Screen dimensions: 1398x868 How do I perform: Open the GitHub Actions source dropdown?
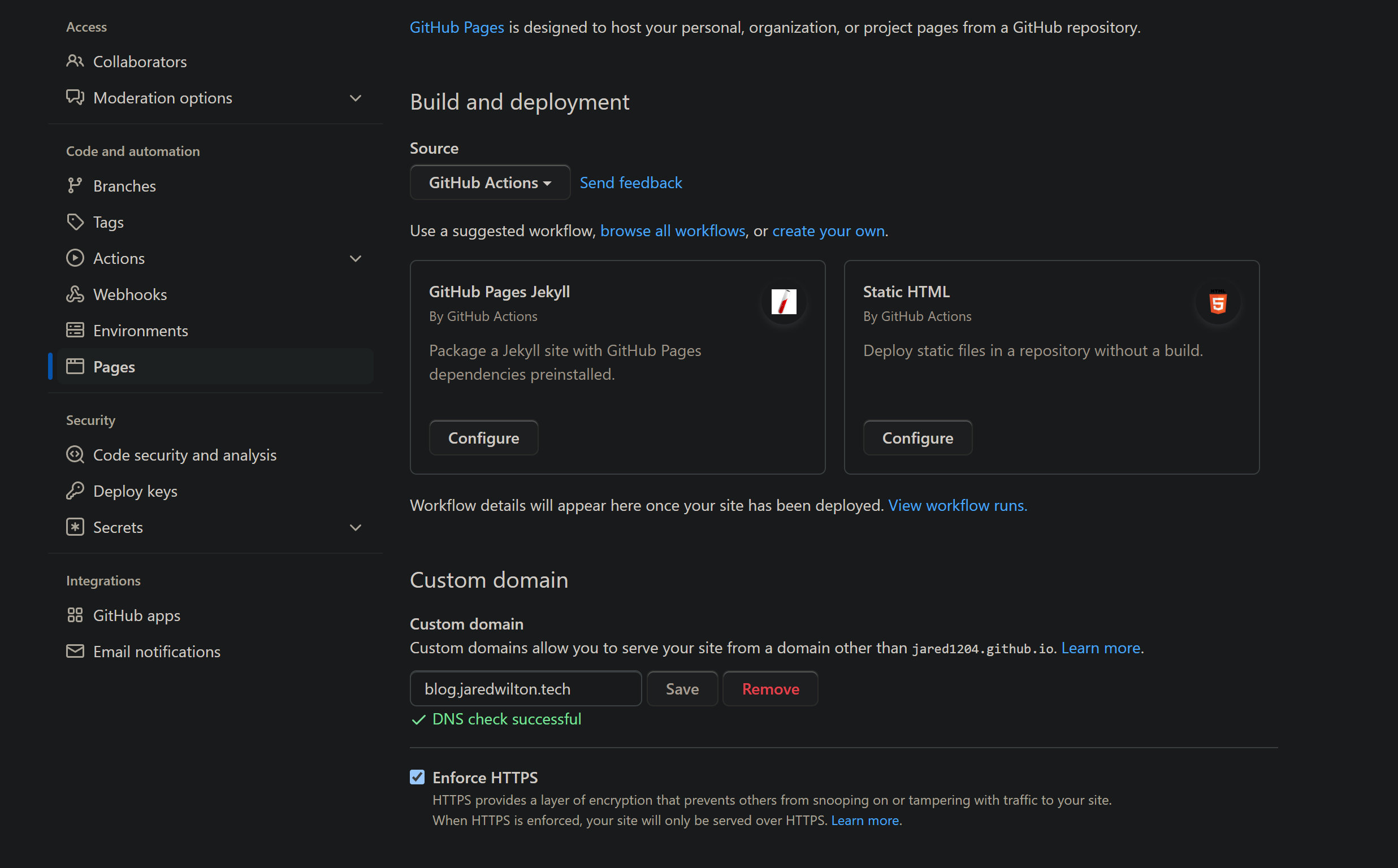point(490,183)
